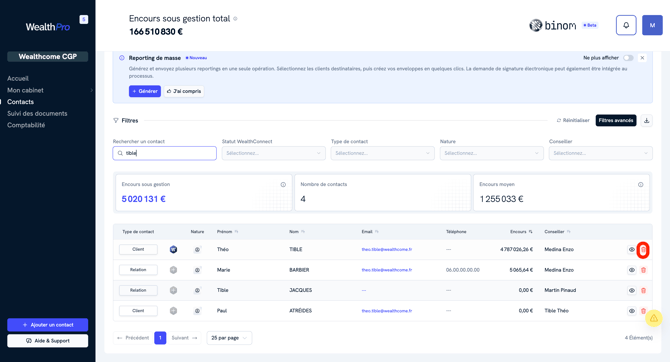Click the phone number 06.00.00.00.00
Screen dimensions: 670x362
point(463,270)
